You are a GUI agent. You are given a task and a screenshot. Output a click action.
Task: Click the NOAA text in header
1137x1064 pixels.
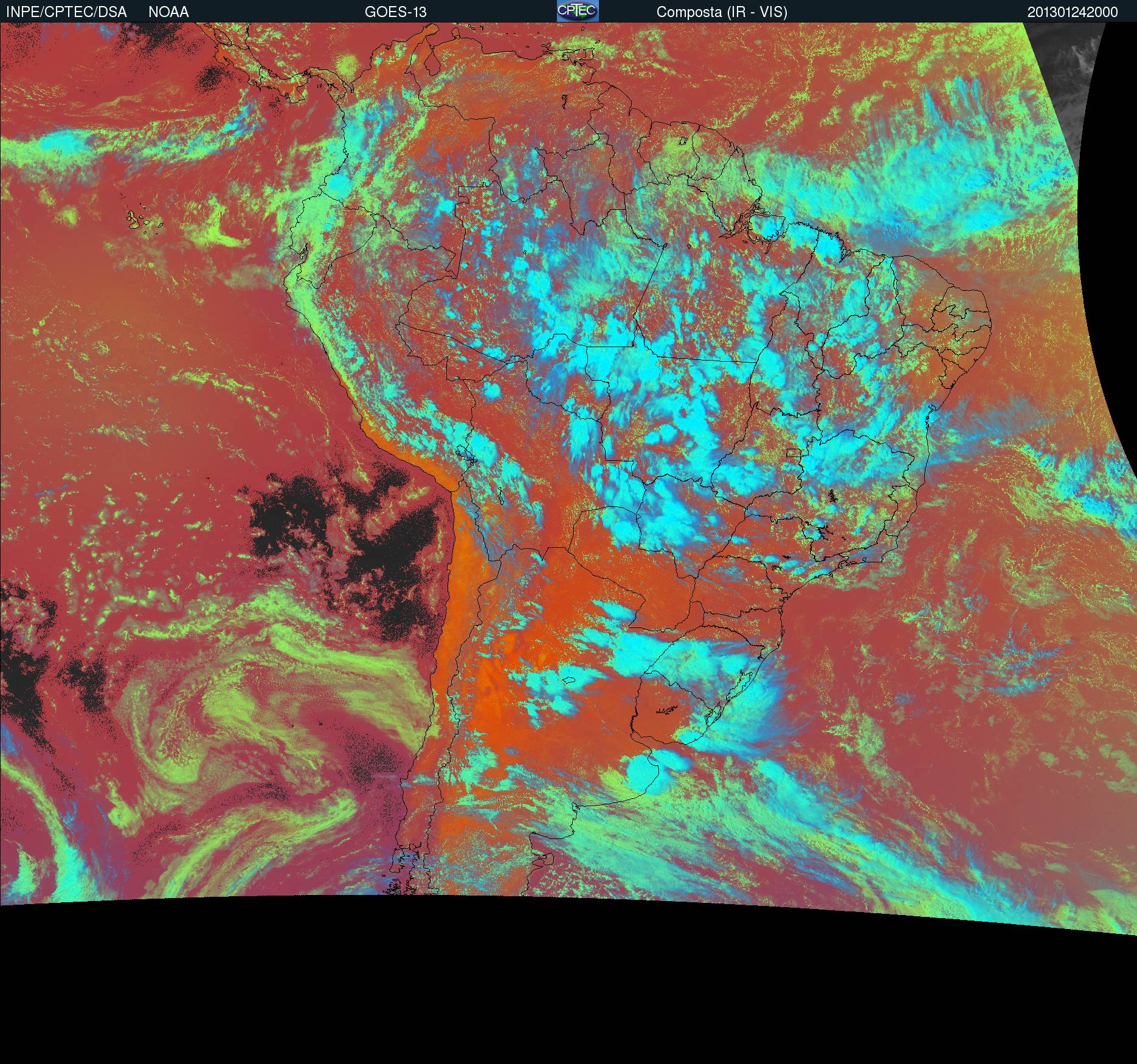click(x=168, y=12)
